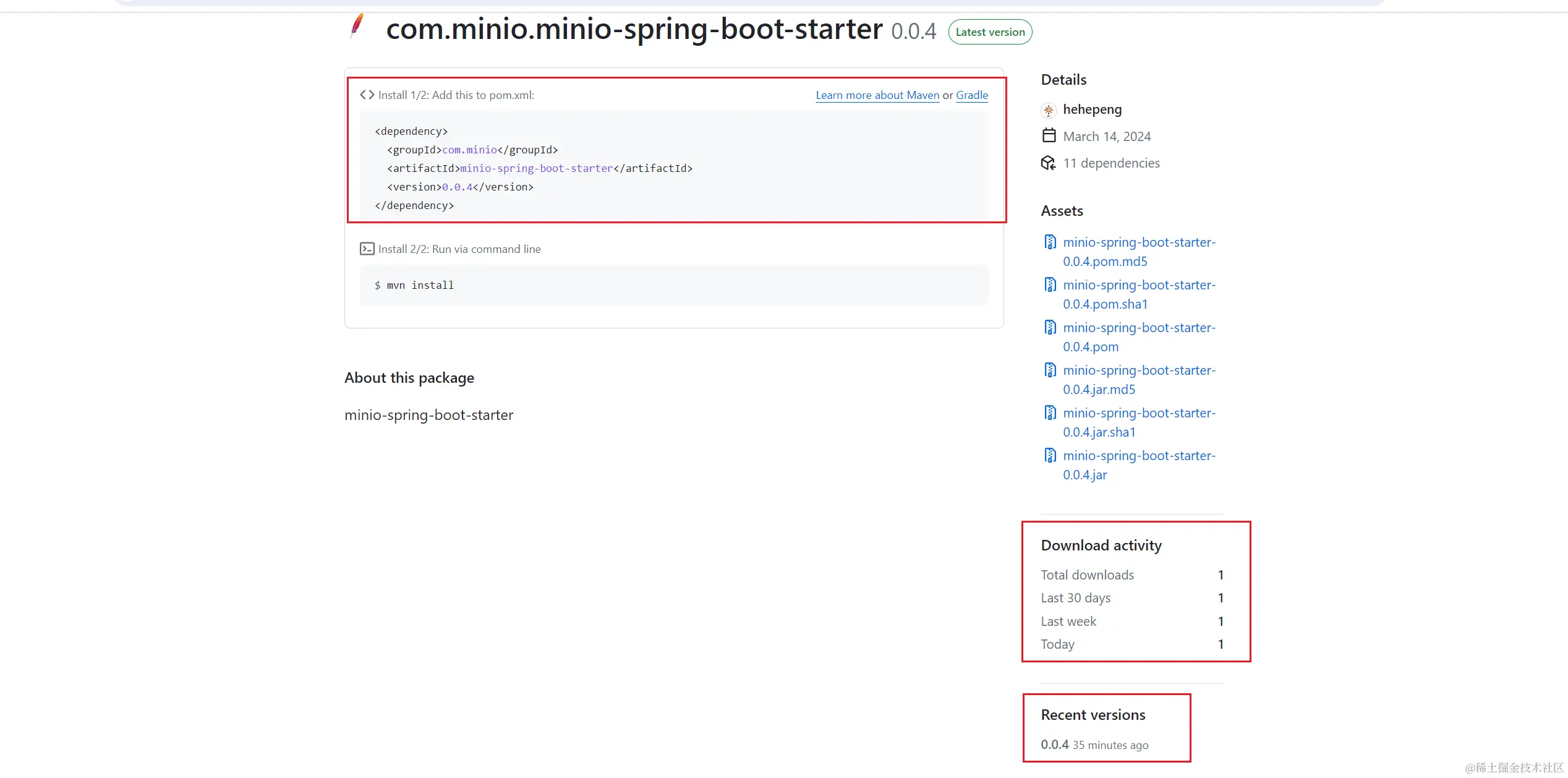Click the Latest version badge
The image size is (1568, 778).
tap(990, 32)
